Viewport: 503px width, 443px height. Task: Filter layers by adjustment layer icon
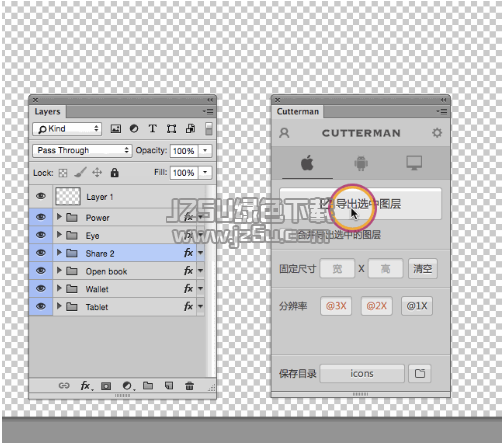134,129
